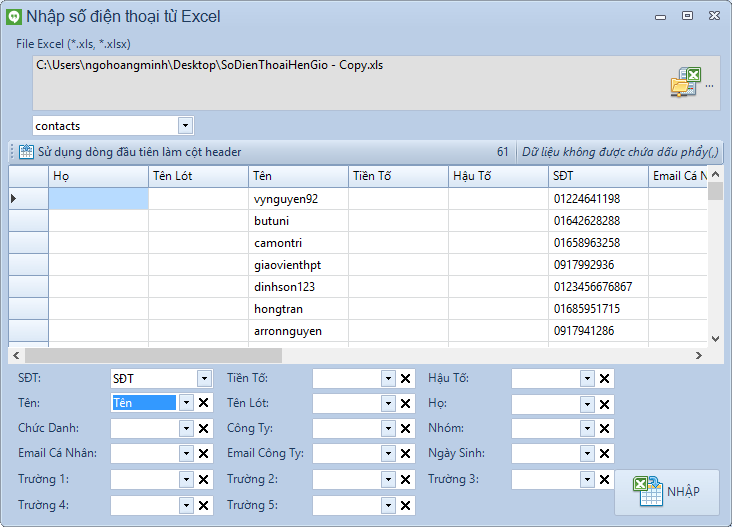Clear the Tên mapping with X
The image size is (732, 527).
click(x=204, y=403)
